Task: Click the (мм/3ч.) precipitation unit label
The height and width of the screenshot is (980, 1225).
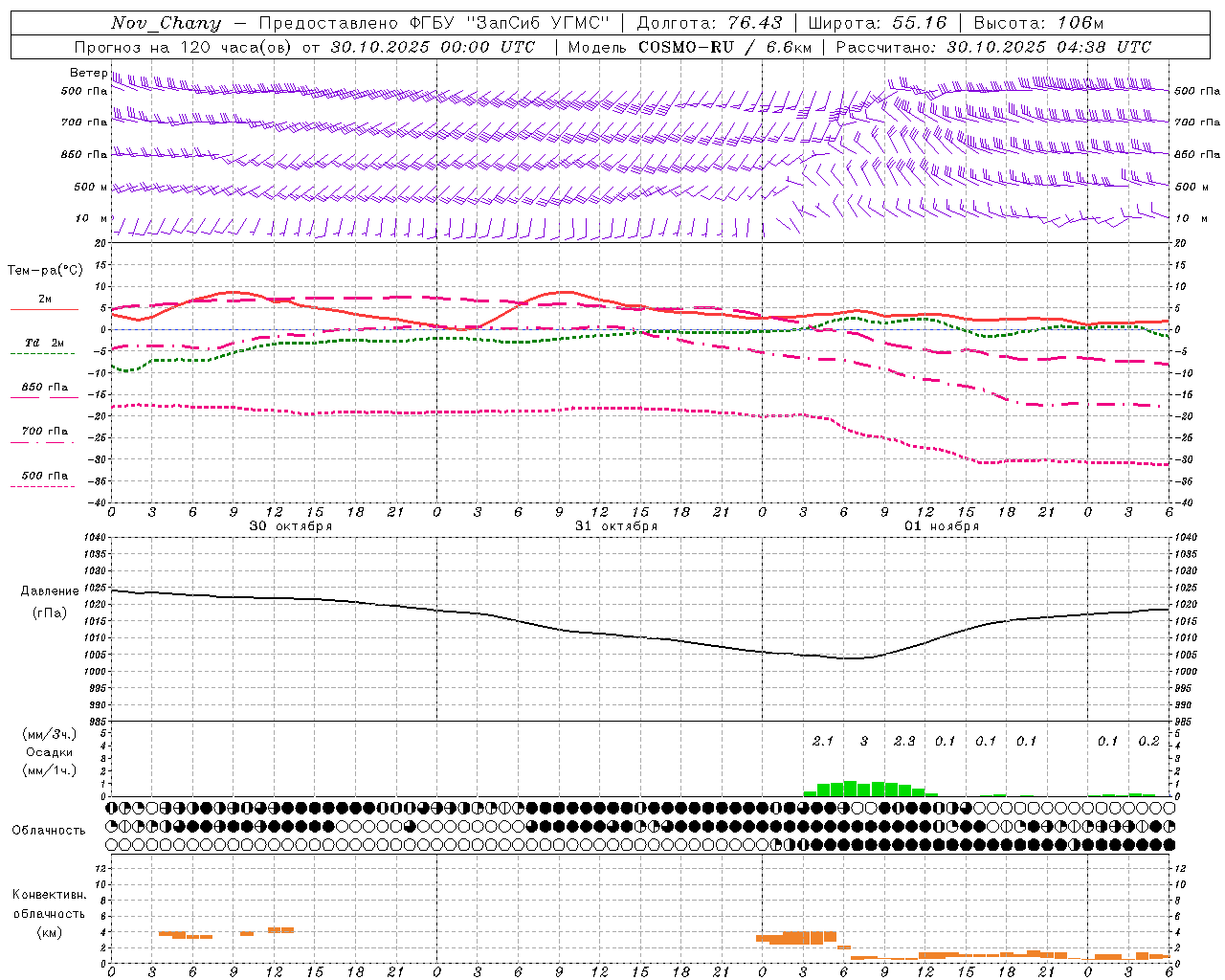Action: [x=50, y=734]
